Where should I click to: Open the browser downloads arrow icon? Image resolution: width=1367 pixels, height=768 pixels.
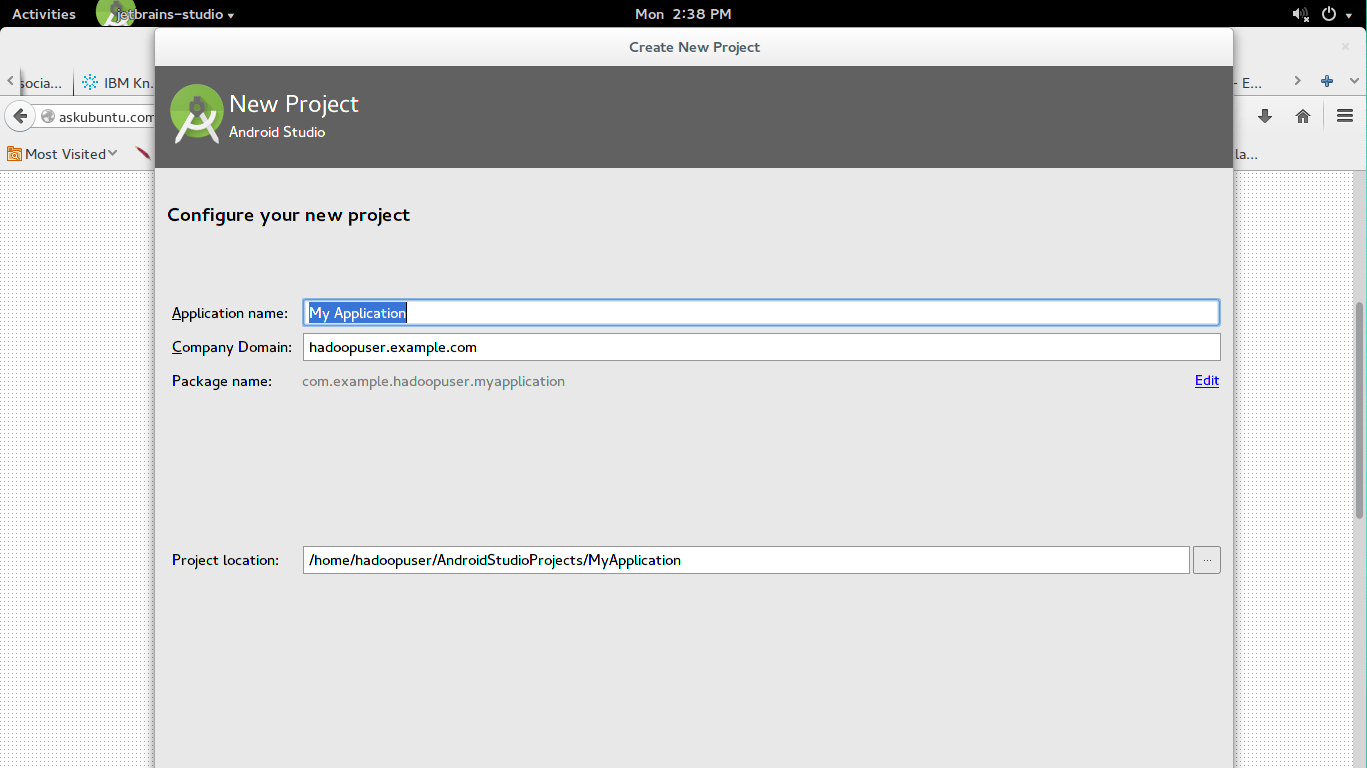click(x=1265, y=116)
